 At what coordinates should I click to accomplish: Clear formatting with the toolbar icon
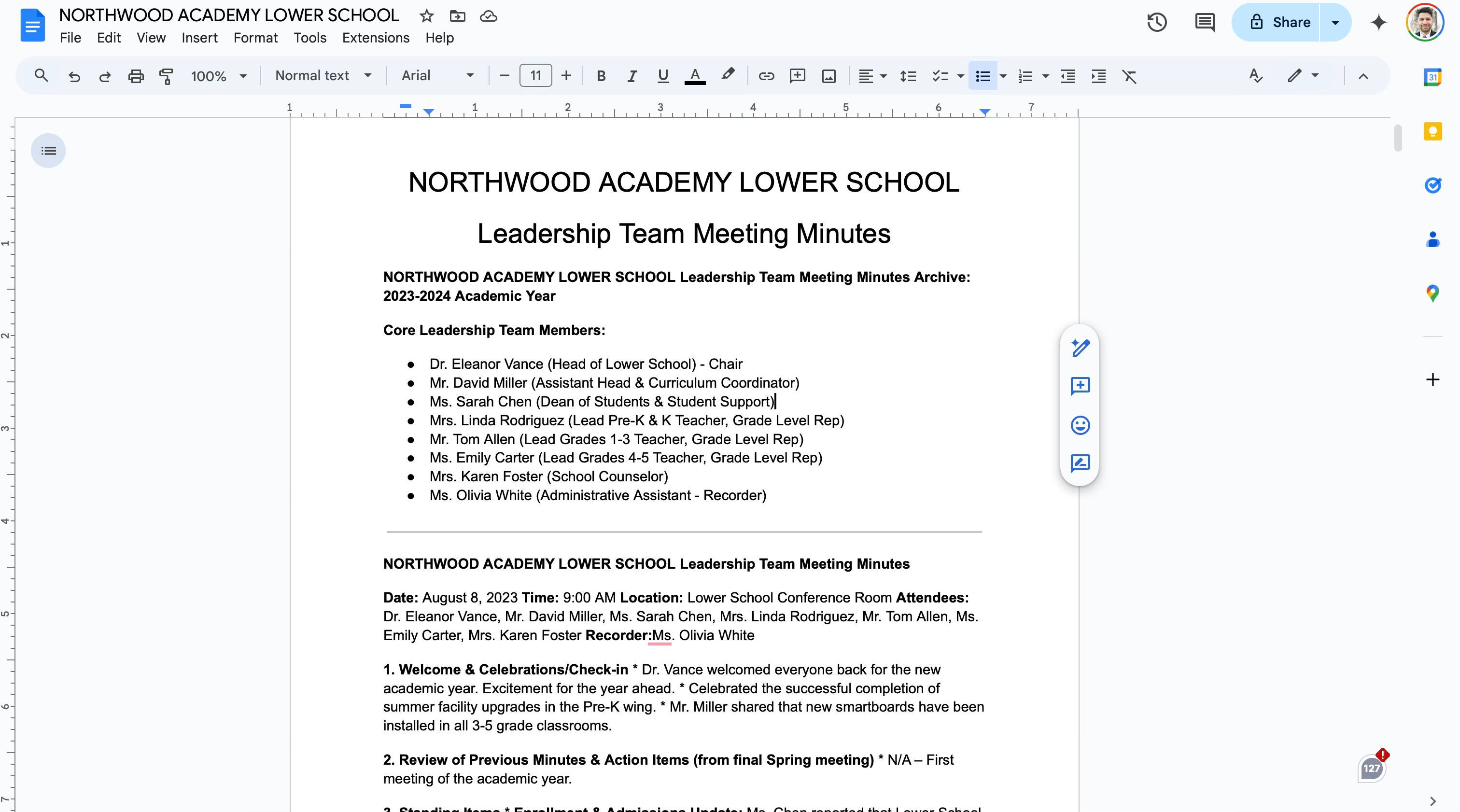click(1130, 76)
